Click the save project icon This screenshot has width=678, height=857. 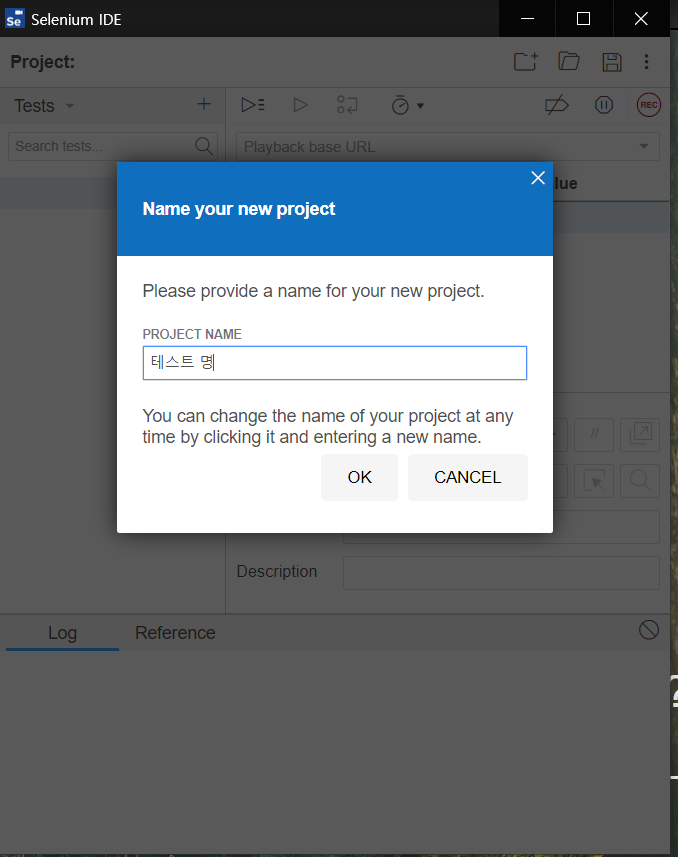tap(612, 62)
